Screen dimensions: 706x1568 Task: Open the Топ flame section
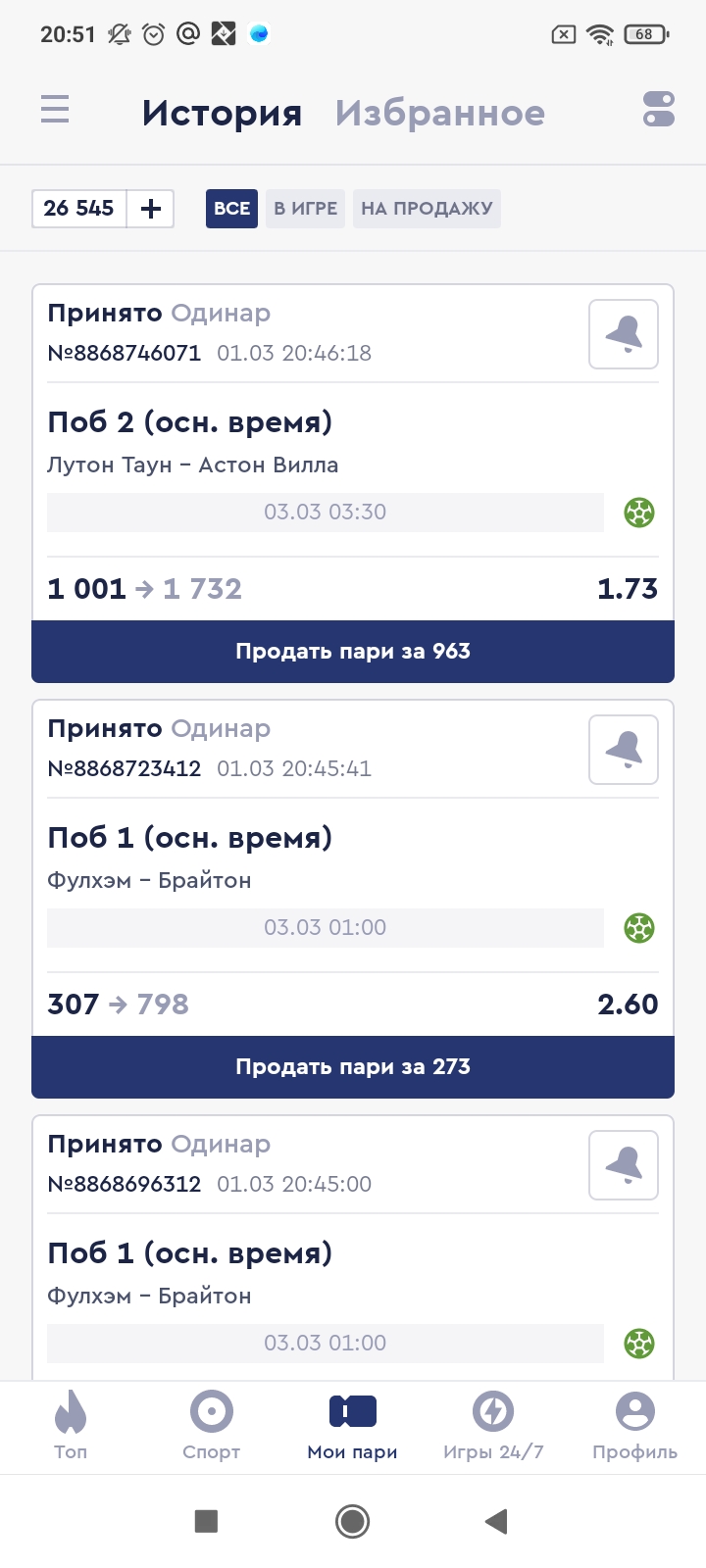pyautogui.click(x=71, y=1424)
